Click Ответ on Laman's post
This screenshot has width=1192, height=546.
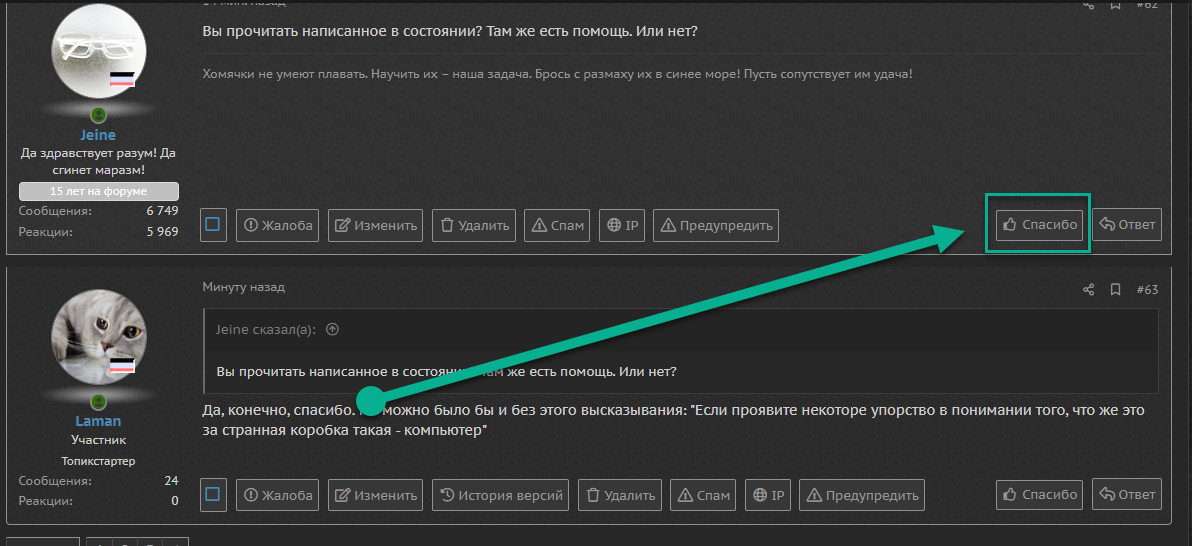click(x=1127, y=494)
